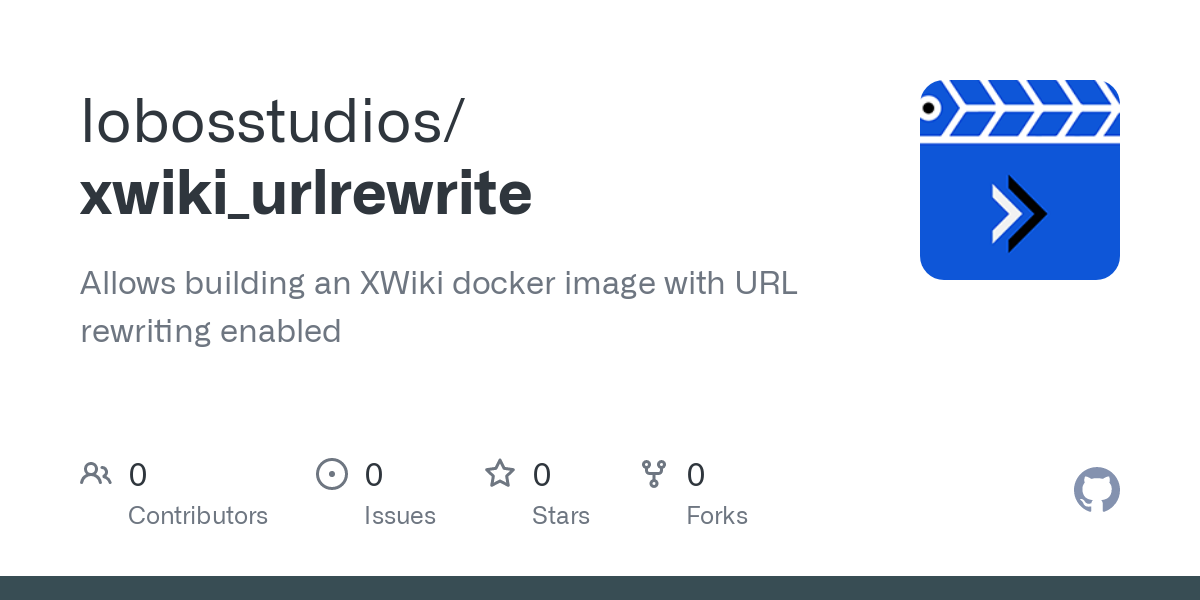Click the zero count above Forks
The width and height of the screenshot is (1200, 600).
(696, 474)
